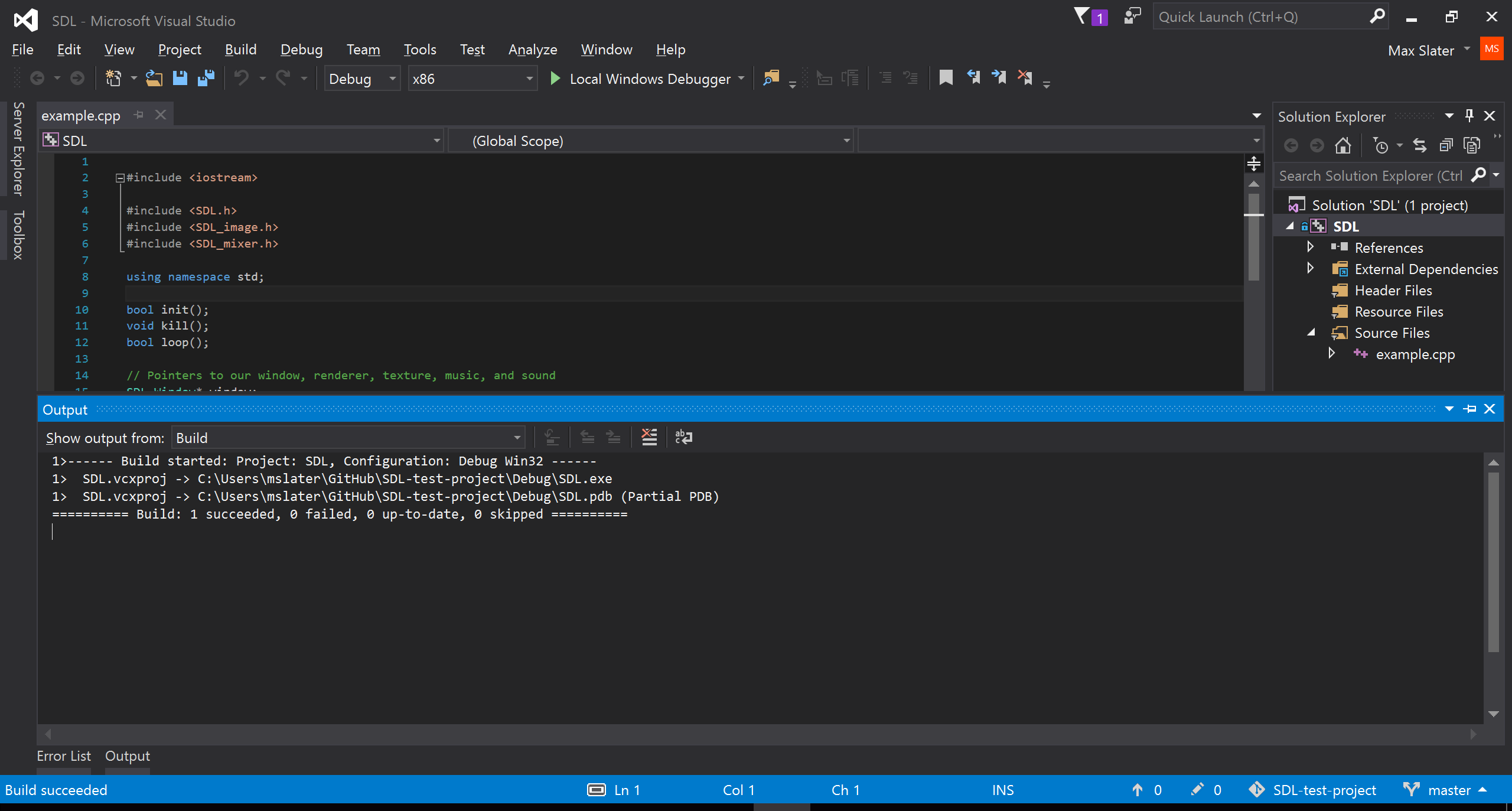Open the SDL project navigation dropdown

[242, 141]
